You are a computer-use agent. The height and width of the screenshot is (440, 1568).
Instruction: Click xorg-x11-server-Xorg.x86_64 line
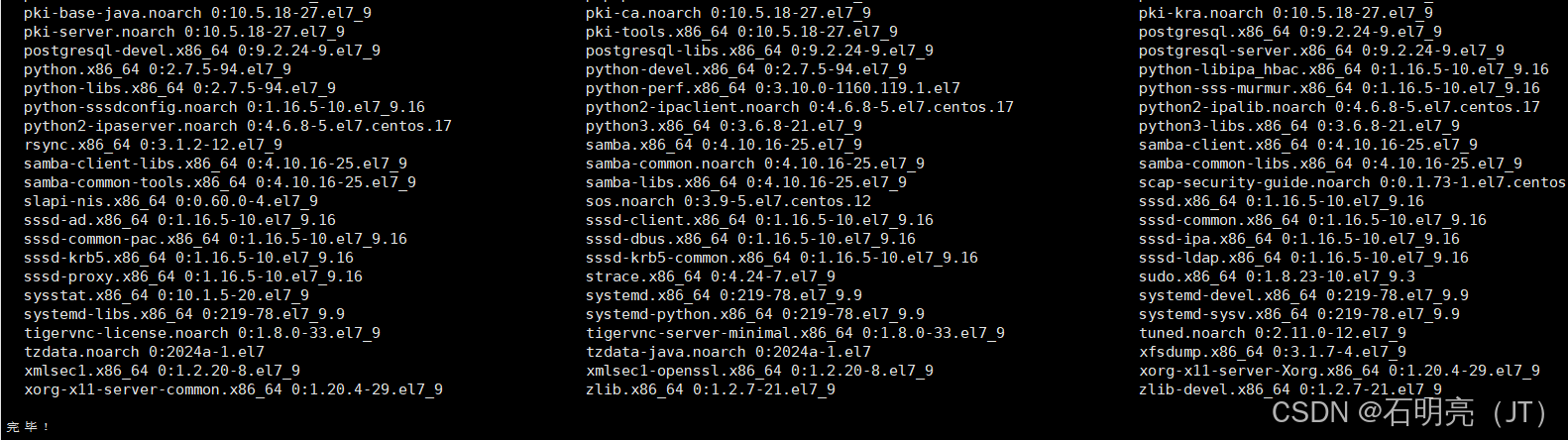[1339, 371]
